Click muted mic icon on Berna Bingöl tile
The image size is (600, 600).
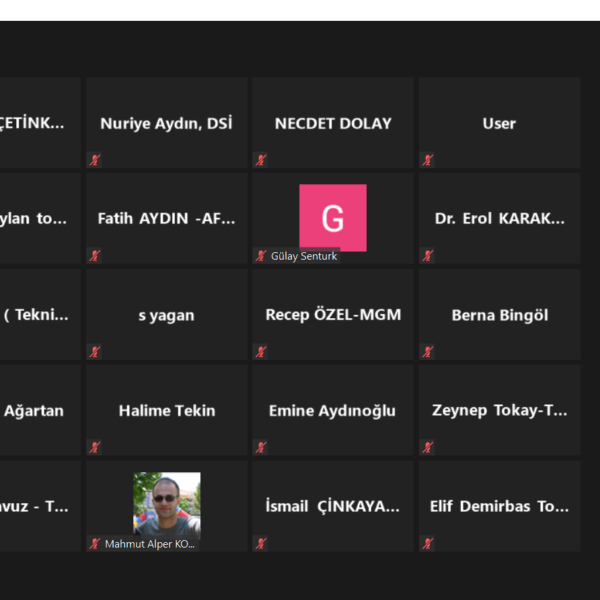[427, 352]
